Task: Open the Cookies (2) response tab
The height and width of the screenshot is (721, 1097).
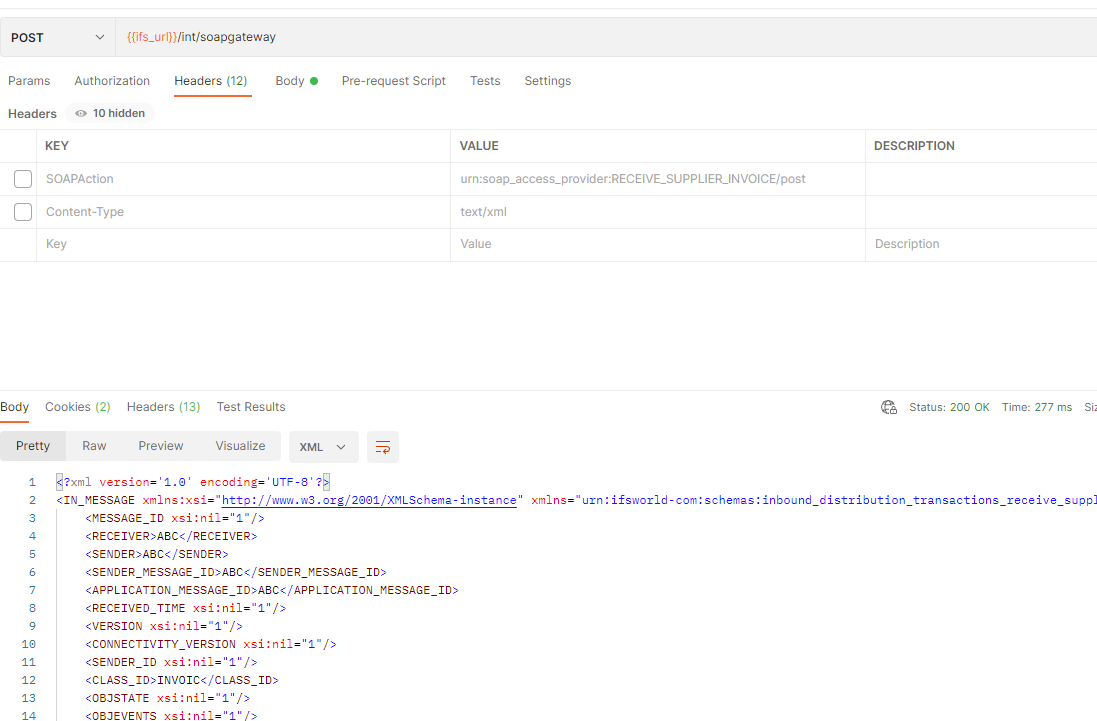Action: pyautogui.click(x=78, y=407)
